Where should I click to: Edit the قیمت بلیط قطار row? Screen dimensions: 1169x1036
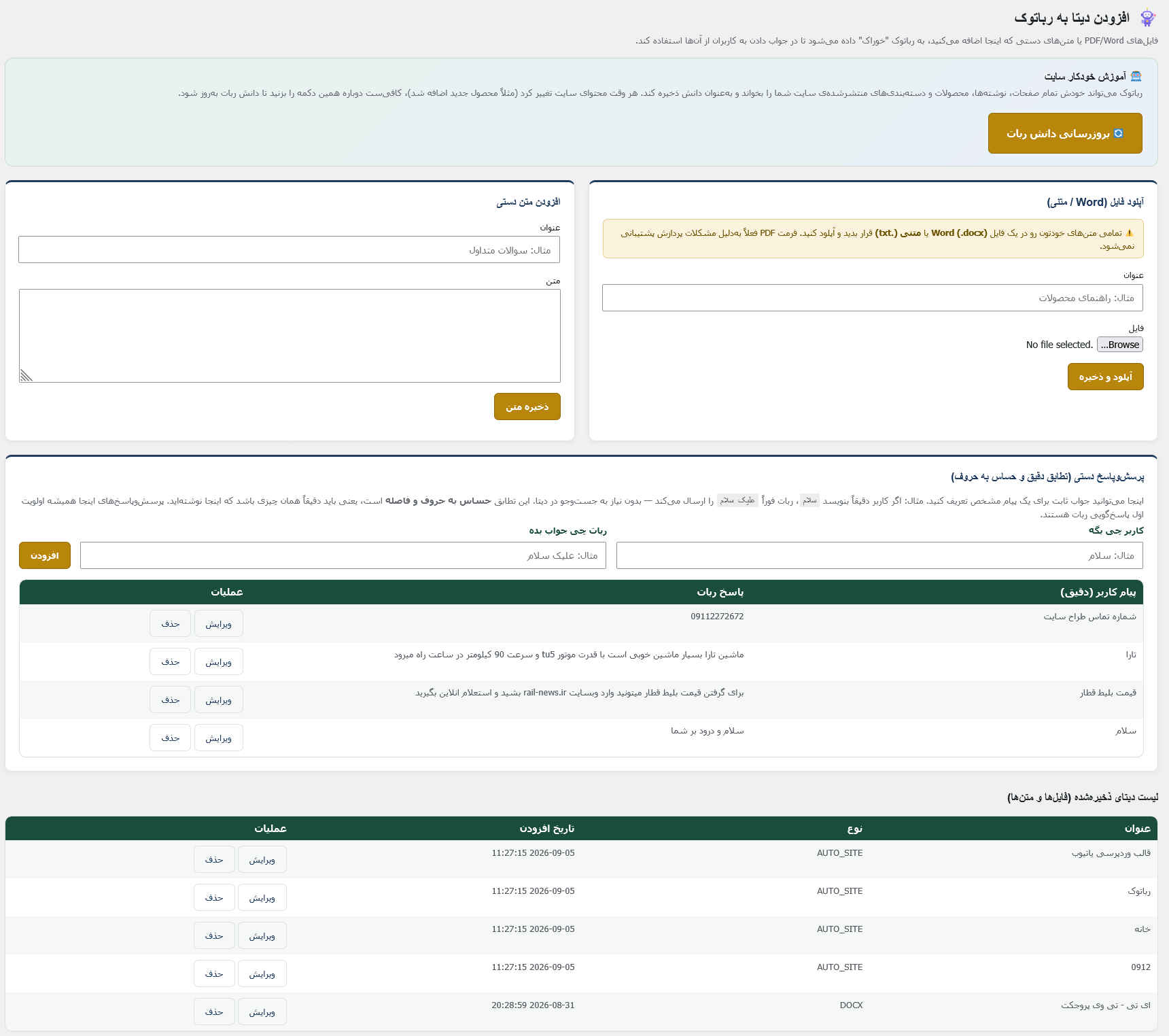[x=219, y=700]
